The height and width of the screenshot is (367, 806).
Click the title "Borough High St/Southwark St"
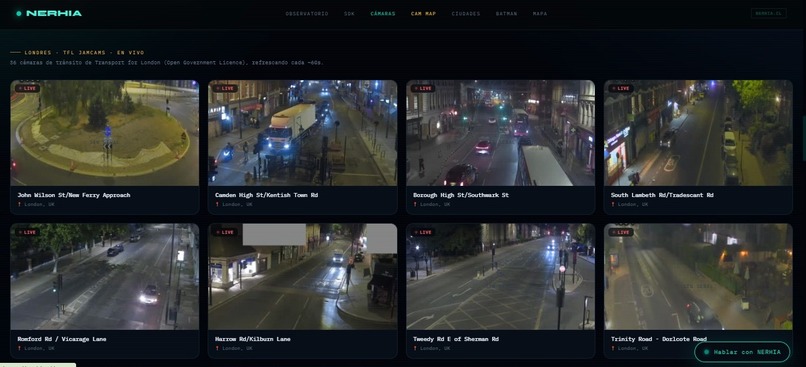coord(461,195)
